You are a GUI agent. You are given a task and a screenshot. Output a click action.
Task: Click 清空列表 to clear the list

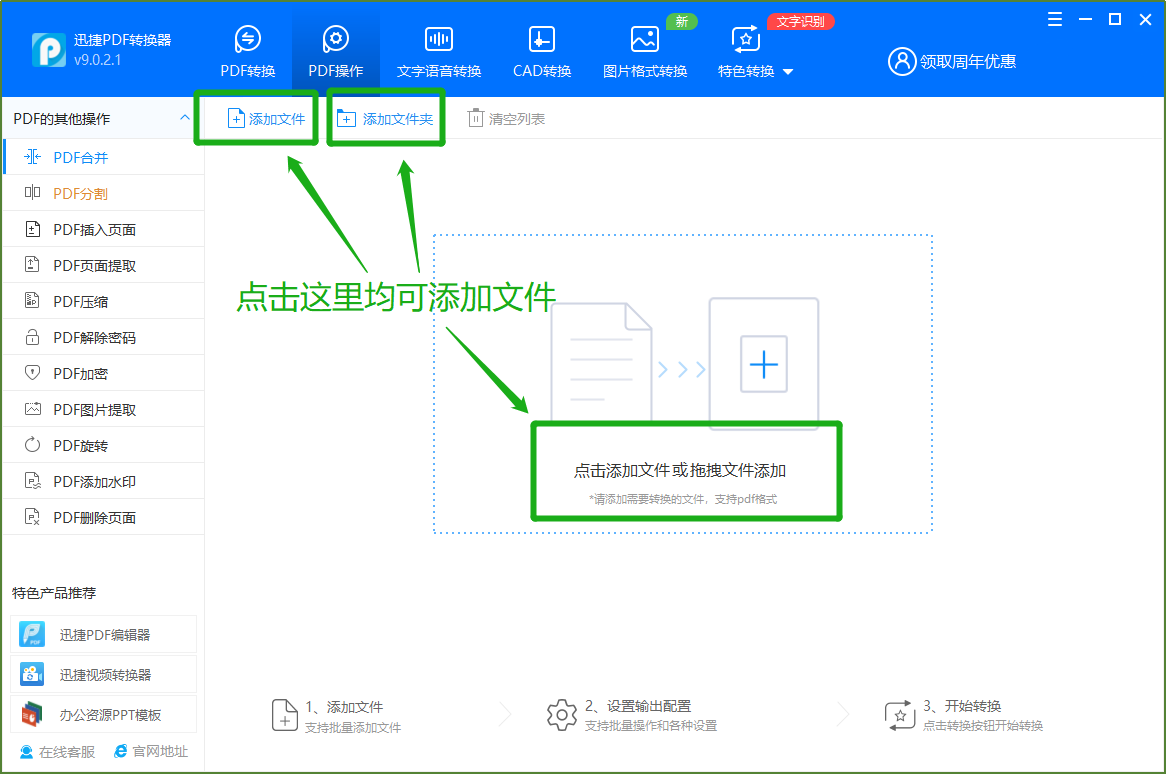(507, 119)
